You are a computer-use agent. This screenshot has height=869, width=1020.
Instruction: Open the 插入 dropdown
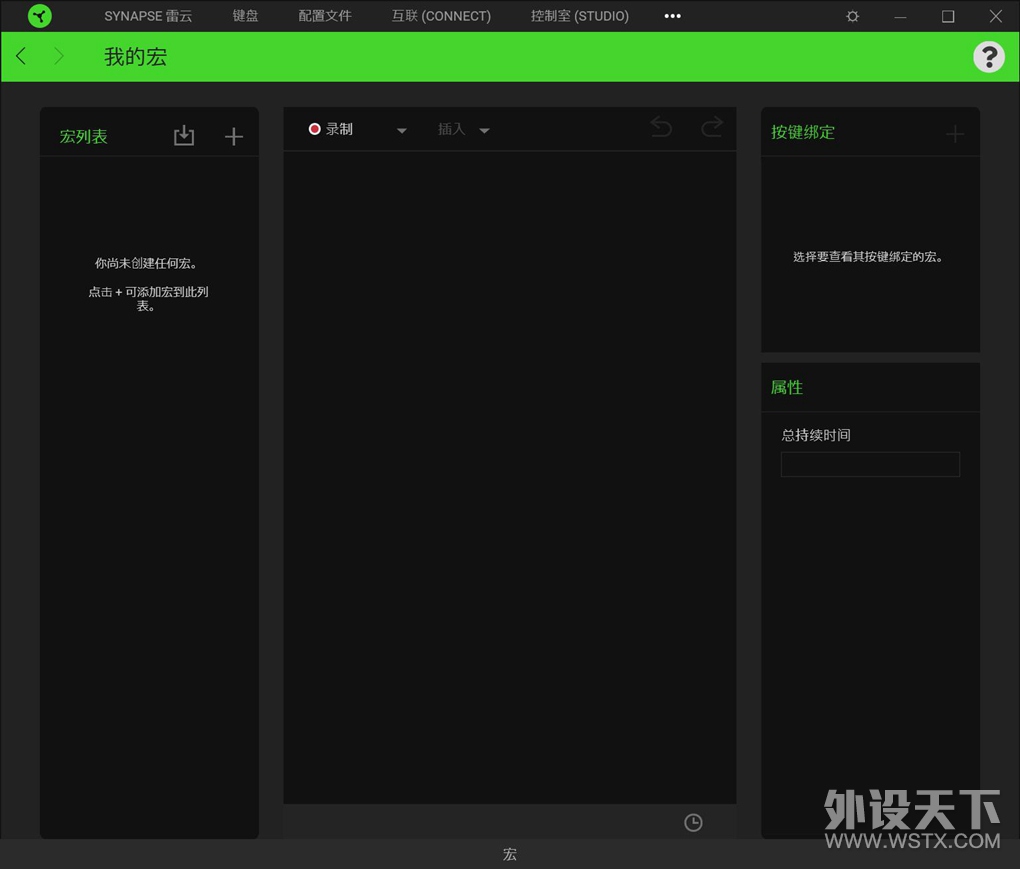tap(463, 129)
